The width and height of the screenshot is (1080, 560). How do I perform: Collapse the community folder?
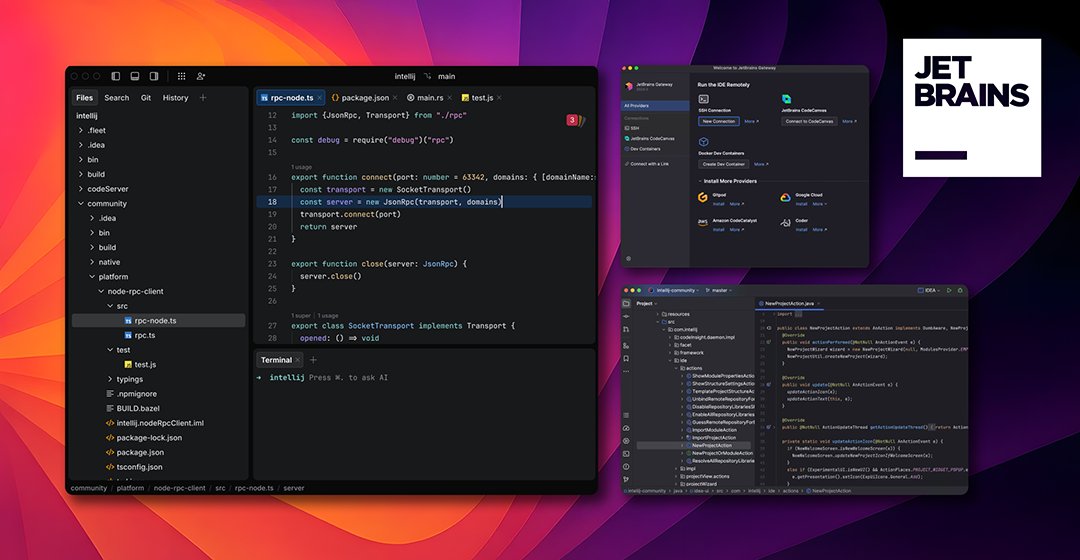click(x=81, y=204)
